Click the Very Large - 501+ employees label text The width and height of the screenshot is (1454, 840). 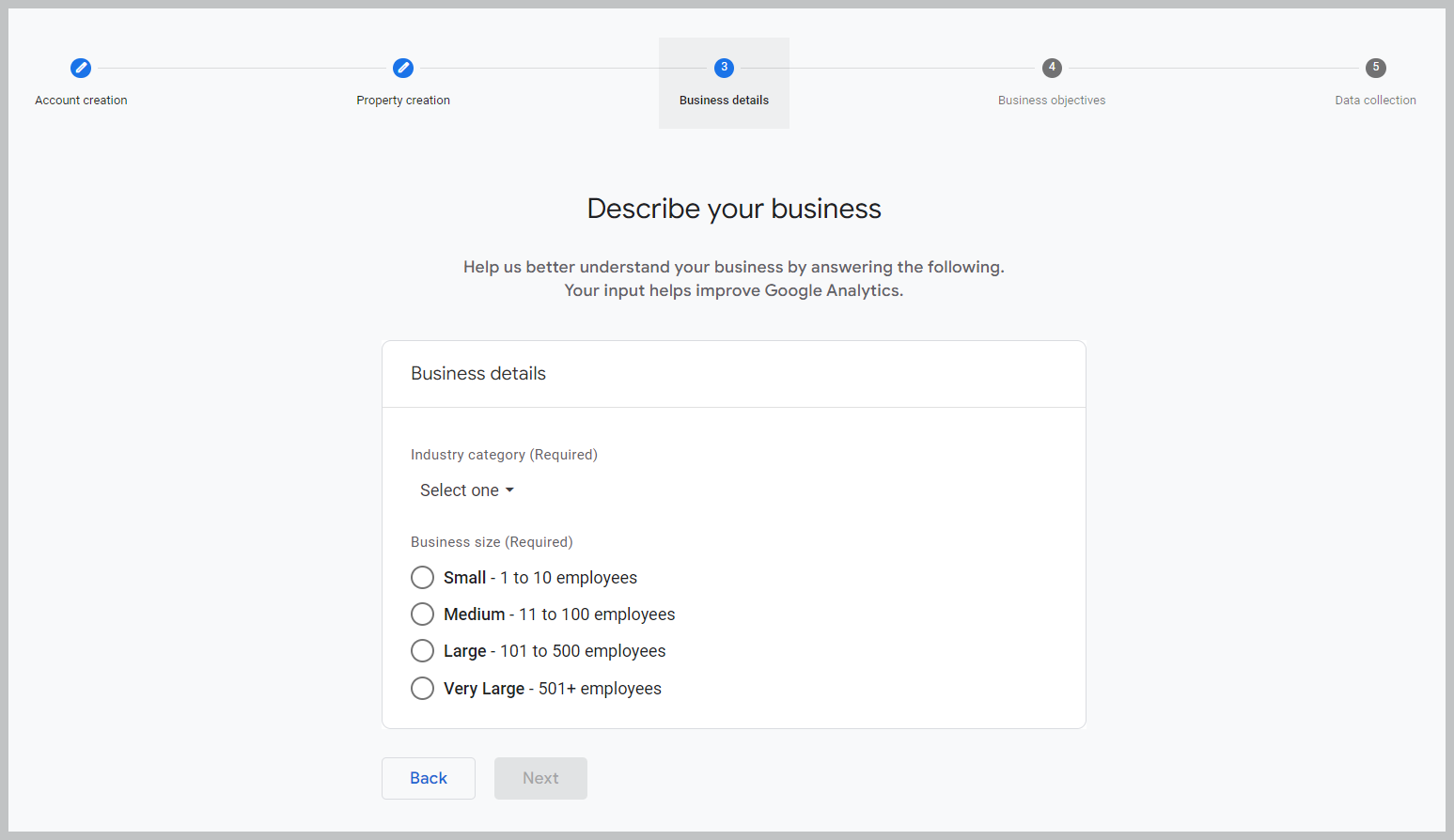point(553,689)
